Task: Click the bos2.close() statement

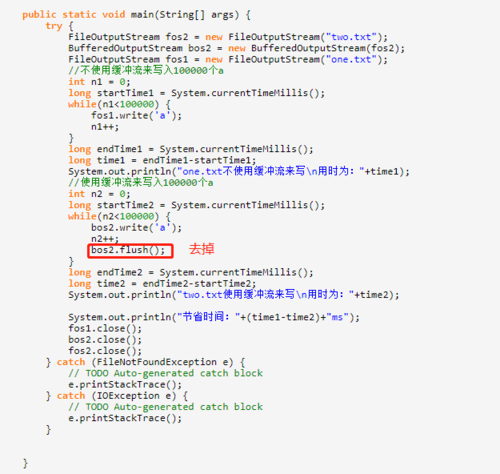Action: 105,340
